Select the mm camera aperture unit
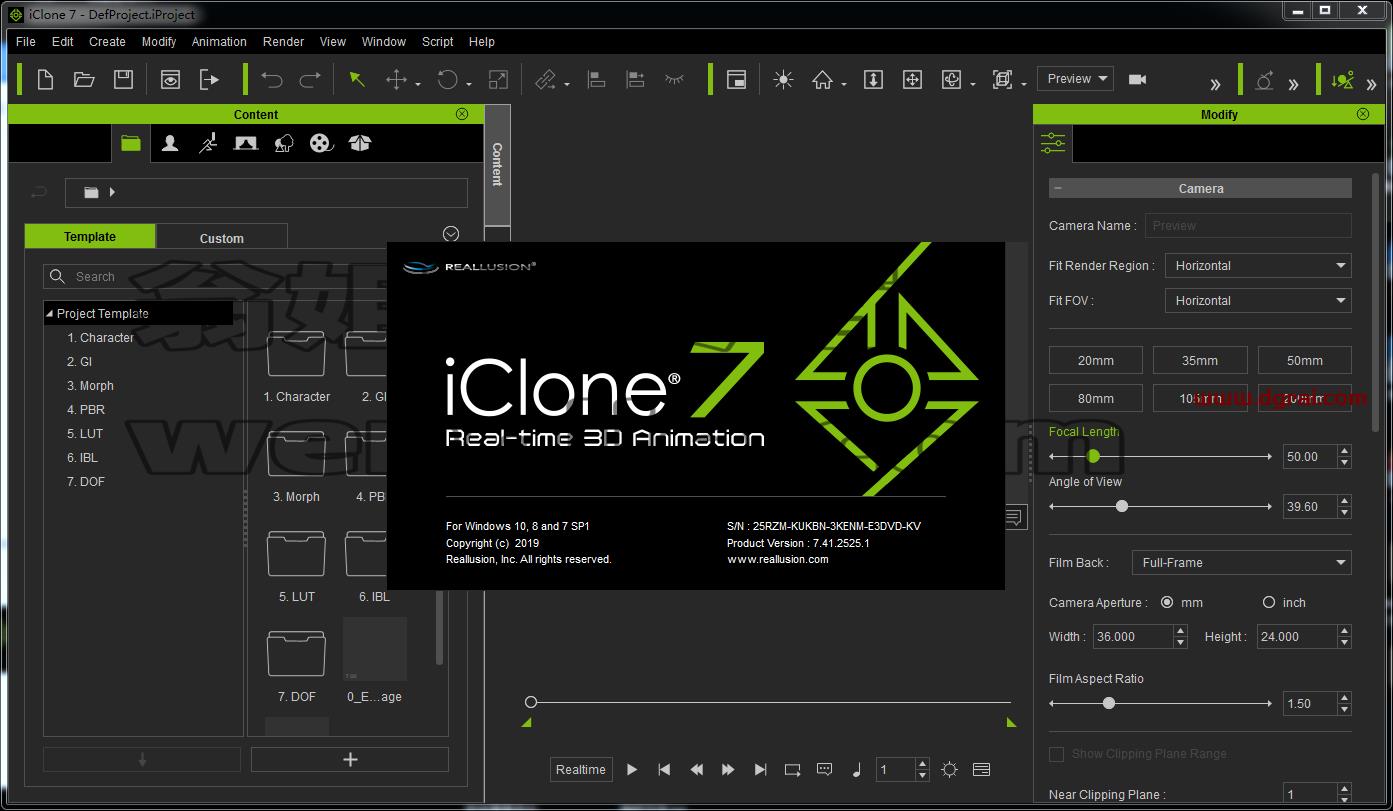Viewport: 1393px width, 811px height. tap(1167, 602)
